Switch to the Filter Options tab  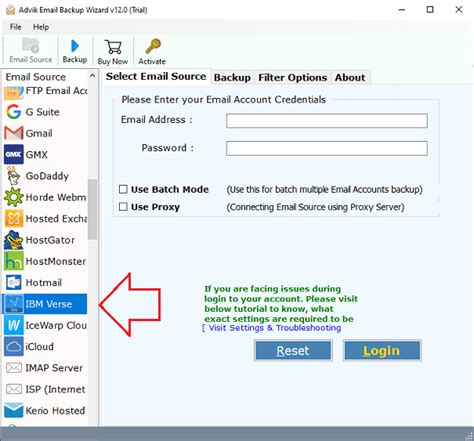coord(293,78)
